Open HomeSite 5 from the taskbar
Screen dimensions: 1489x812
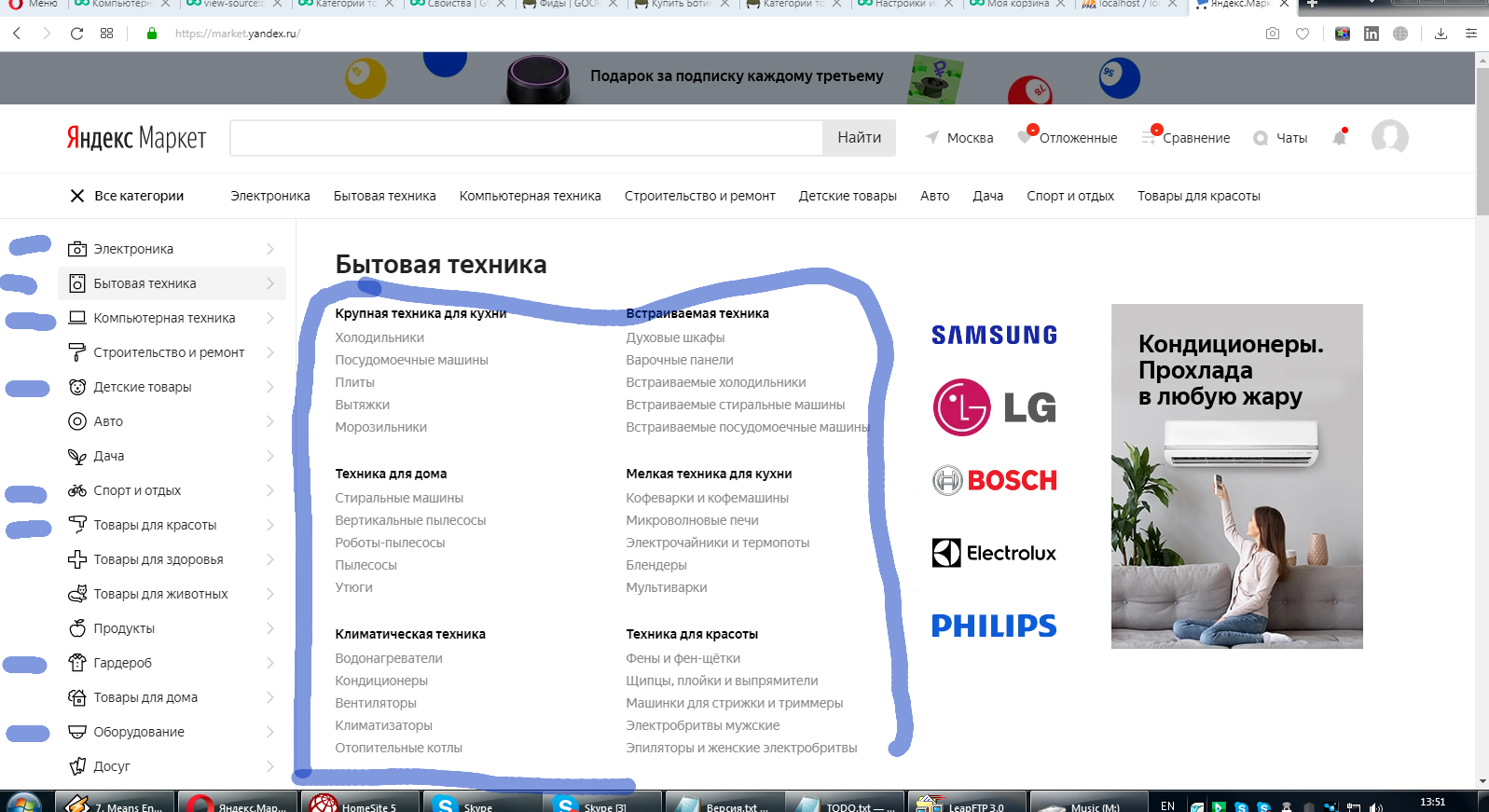click(x=359, y=804)
